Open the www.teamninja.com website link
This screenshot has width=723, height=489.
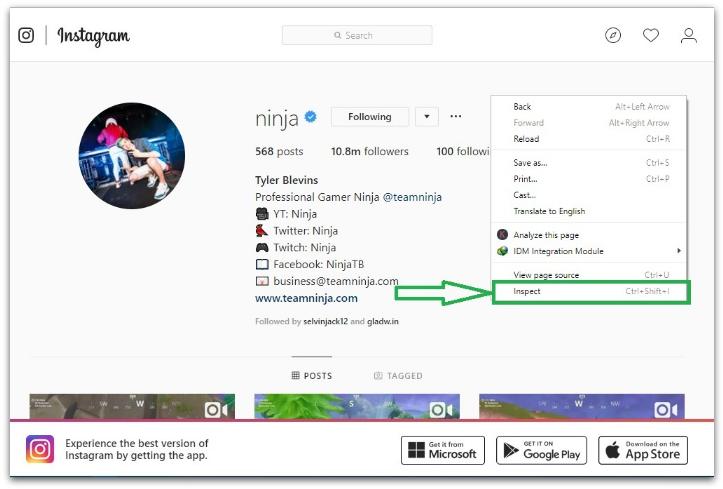click(306, 298)
